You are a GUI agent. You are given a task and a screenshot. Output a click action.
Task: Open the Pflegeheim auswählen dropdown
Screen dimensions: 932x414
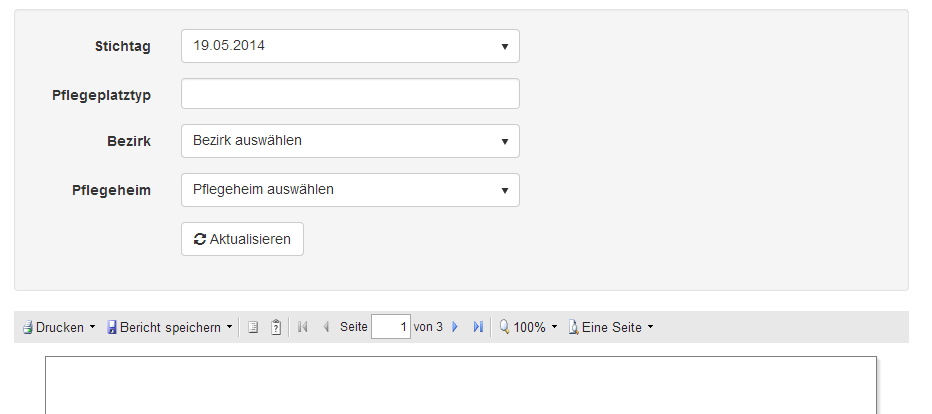click(x=350, y=190)
